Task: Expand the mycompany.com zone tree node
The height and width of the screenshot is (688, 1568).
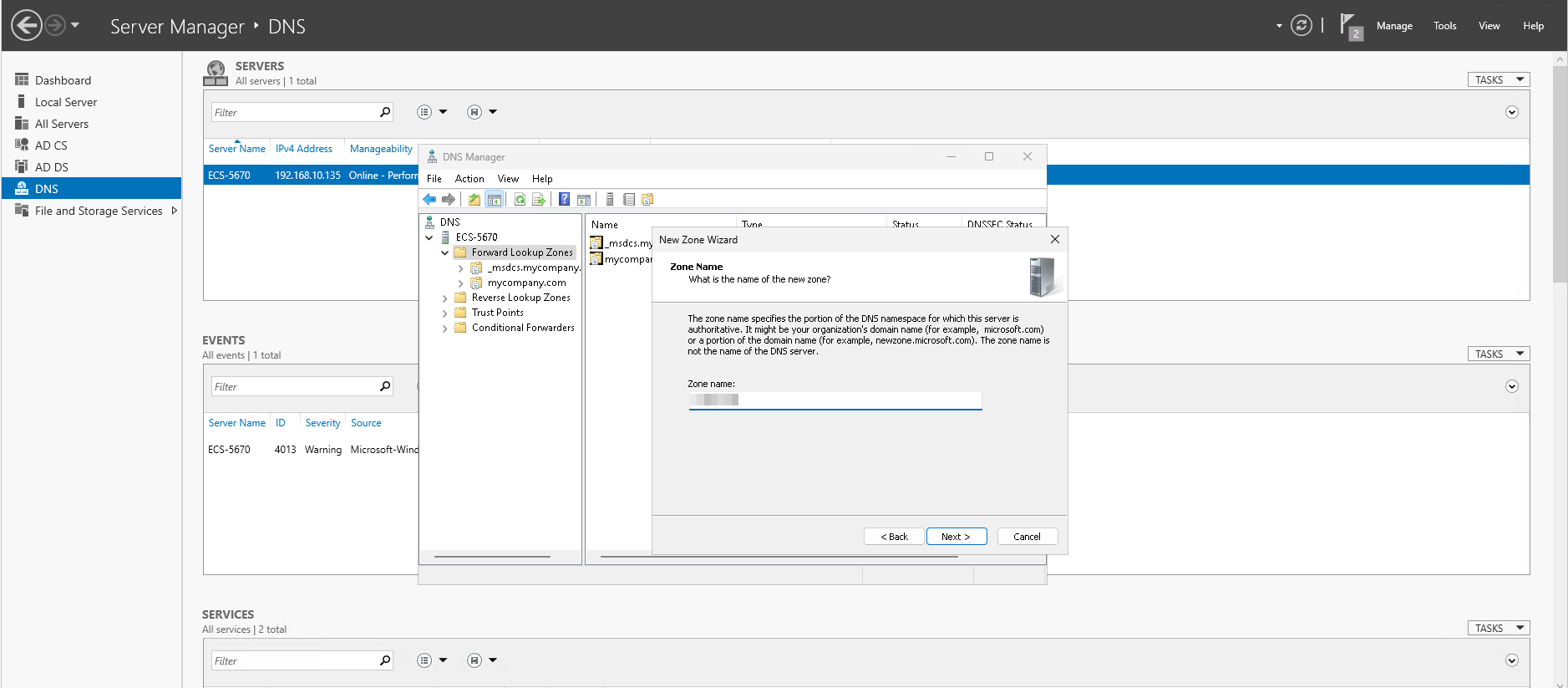Action: [x=460, y=283]
